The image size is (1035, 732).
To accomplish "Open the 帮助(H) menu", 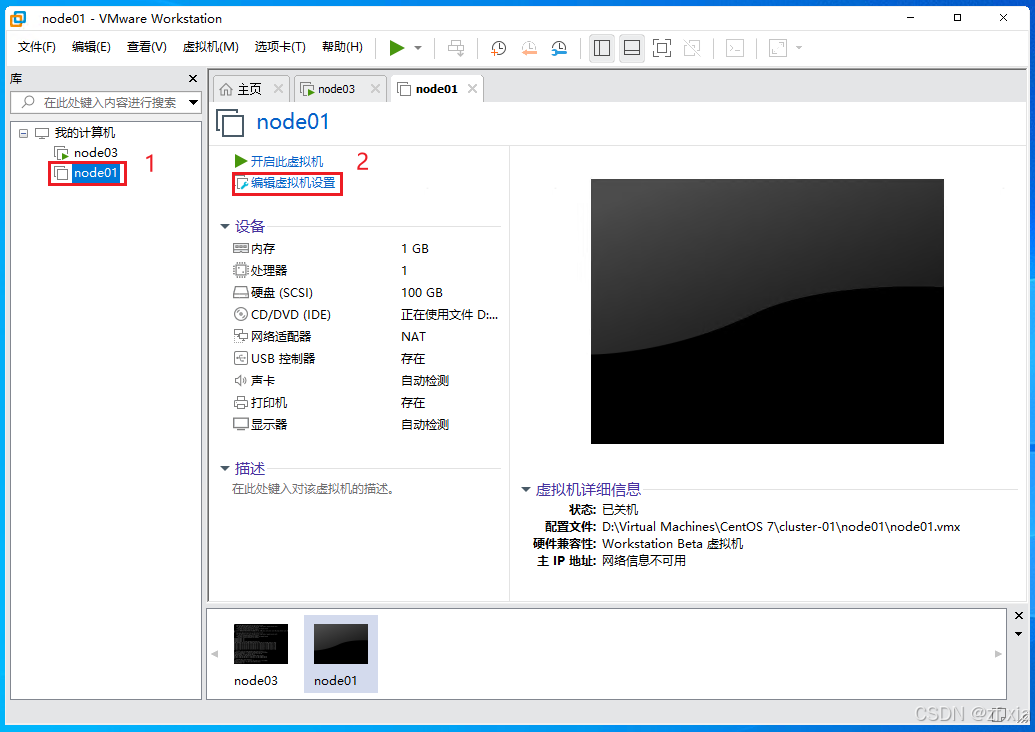I will pos(342,47).
